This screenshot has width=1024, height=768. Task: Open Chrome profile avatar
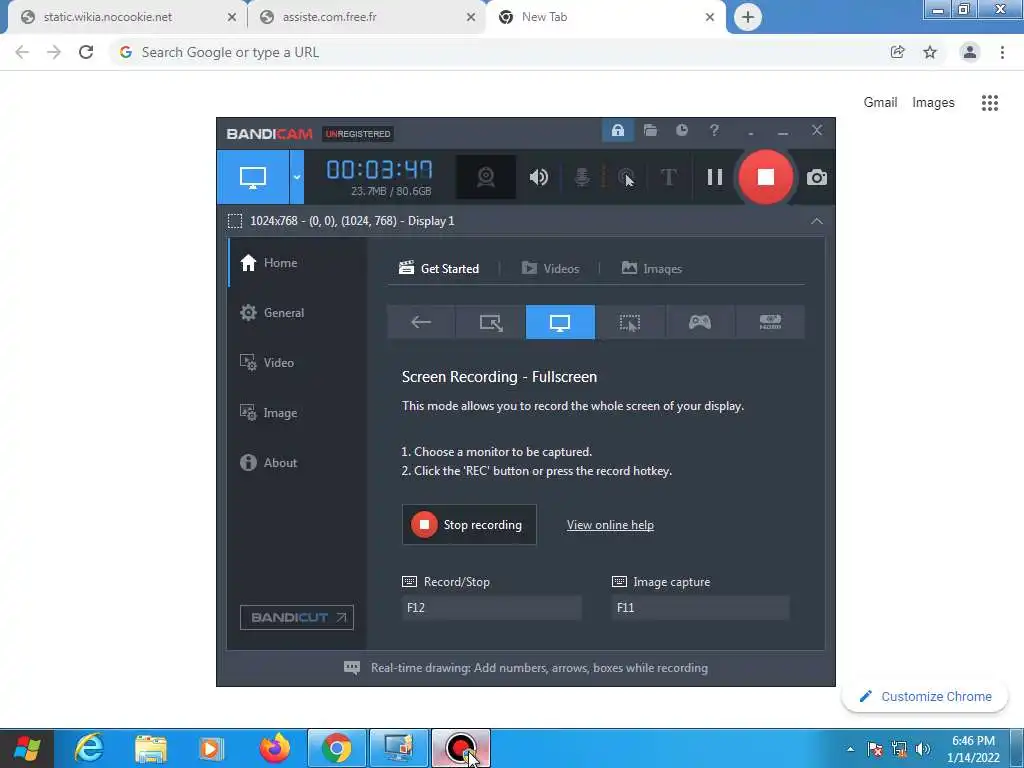coord(970,52)
